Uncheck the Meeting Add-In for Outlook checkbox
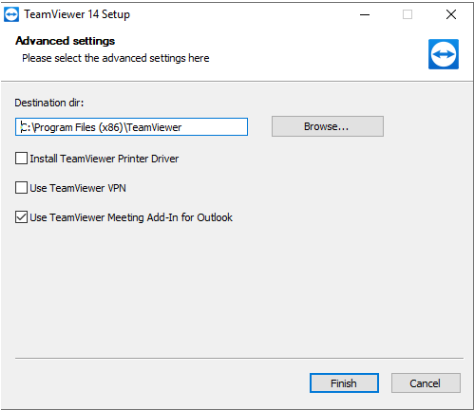The height and width of the screenshot is (411, 476). tap(21, 217)
